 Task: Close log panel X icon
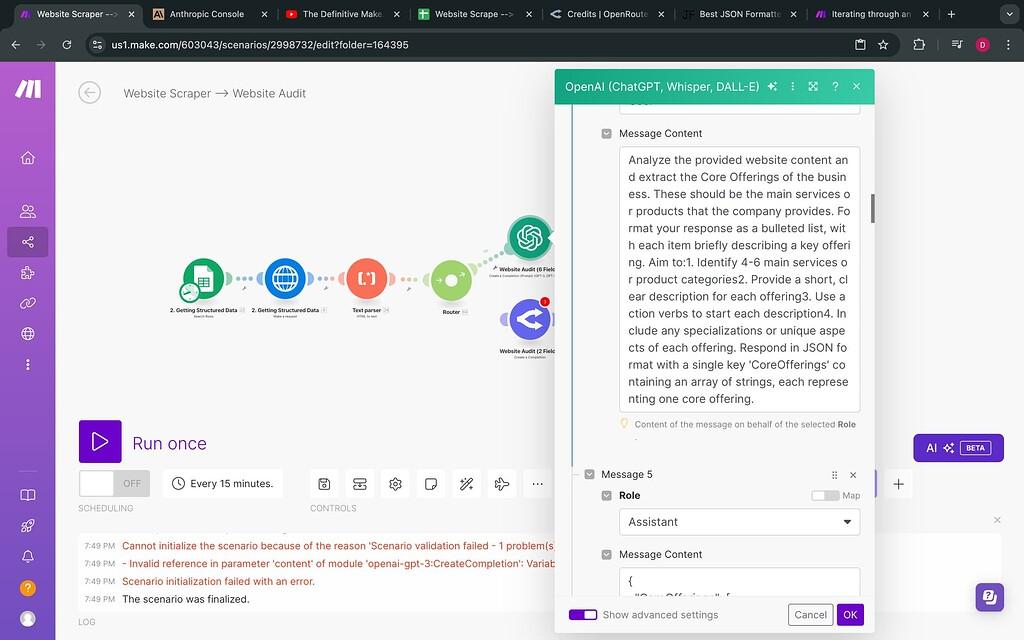[997, 520]
